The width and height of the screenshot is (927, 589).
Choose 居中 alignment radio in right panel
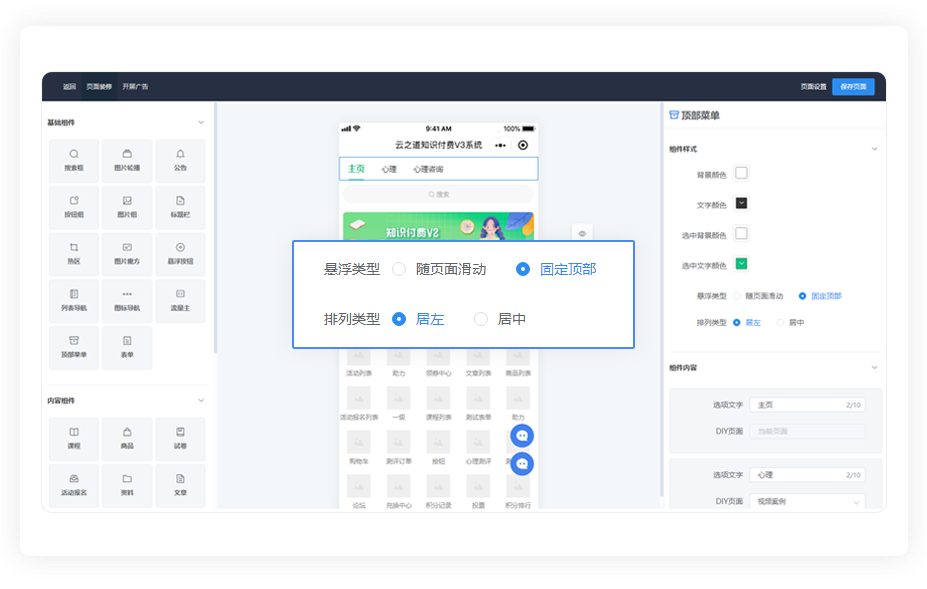780,322
